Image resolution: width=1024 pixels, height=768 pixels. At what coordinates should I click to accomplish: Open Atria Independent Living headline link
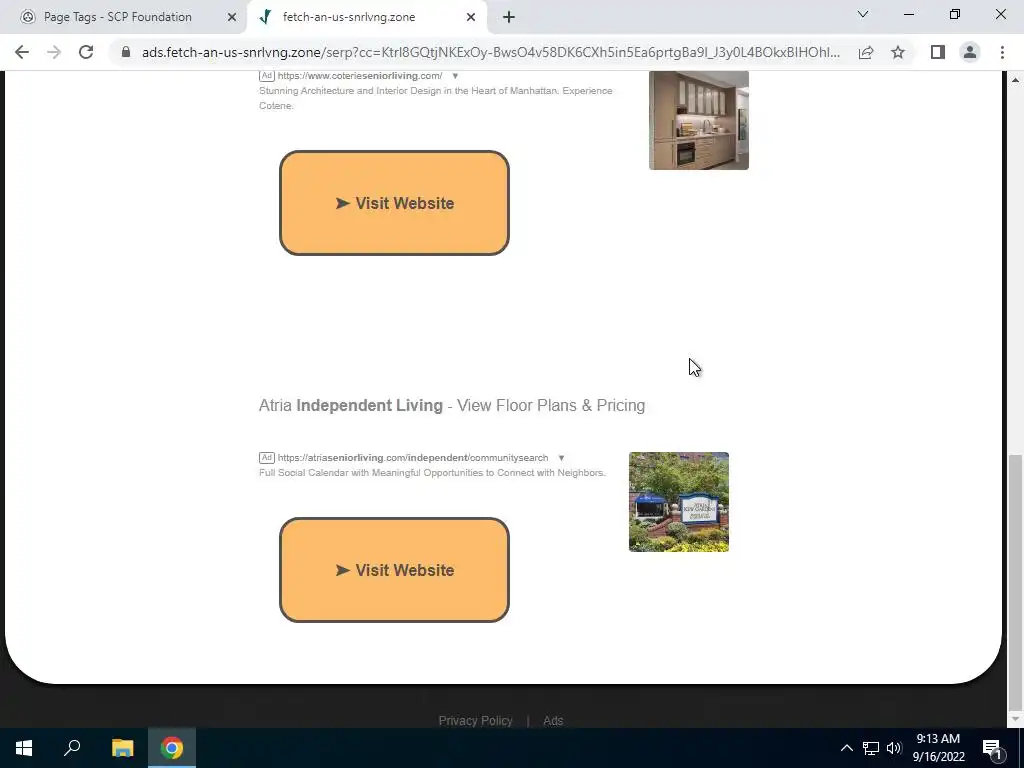[x=452, y=406]
